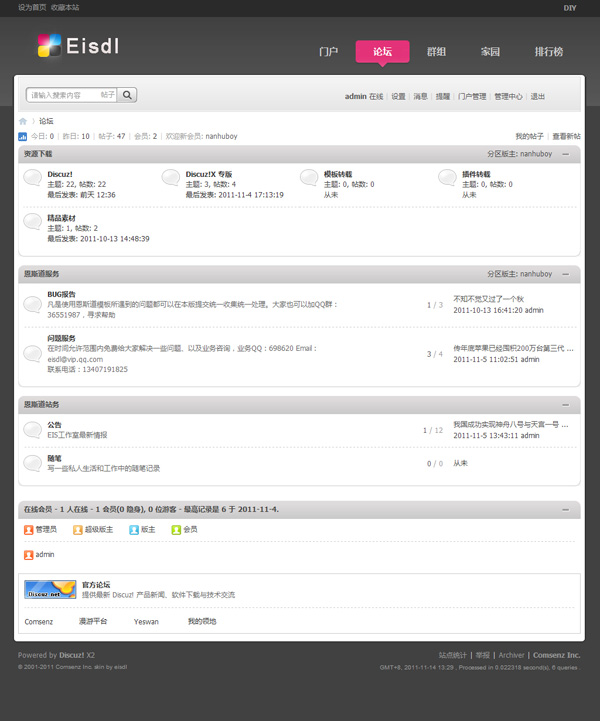Click the 插件转载 forum bubble icon
Image resolution: width=600 pixels, height=721 pixels.
447,177
